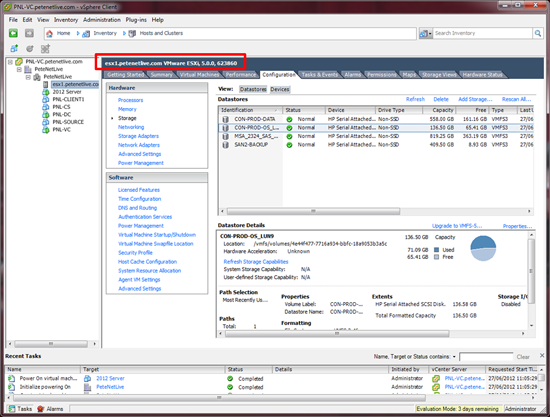Click the PeteNetLive datacenter icon in tree
The image size is (550, 417).
point(28,69)
